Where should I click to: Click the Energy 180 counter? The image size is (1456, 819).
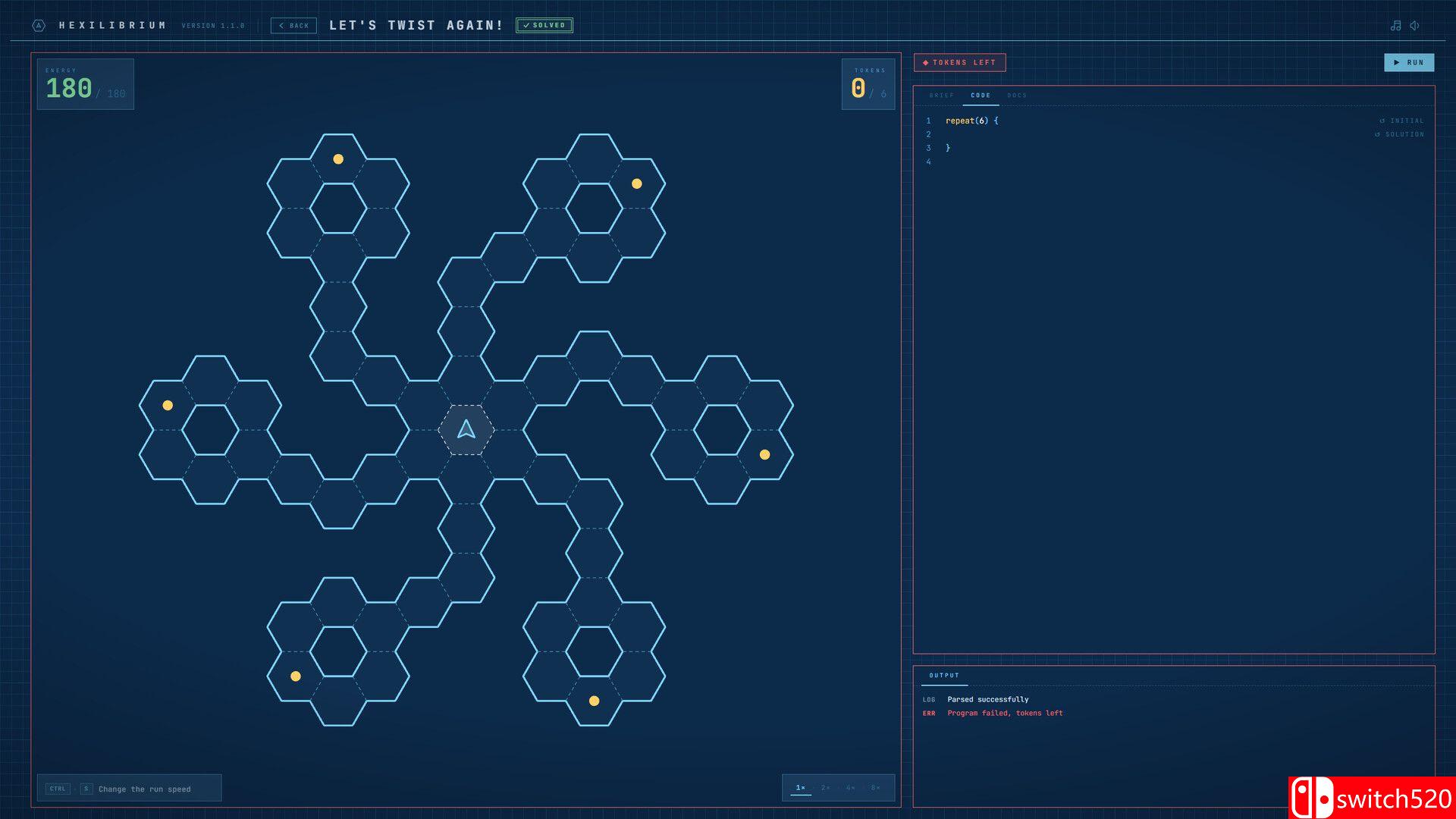[86, 84]
